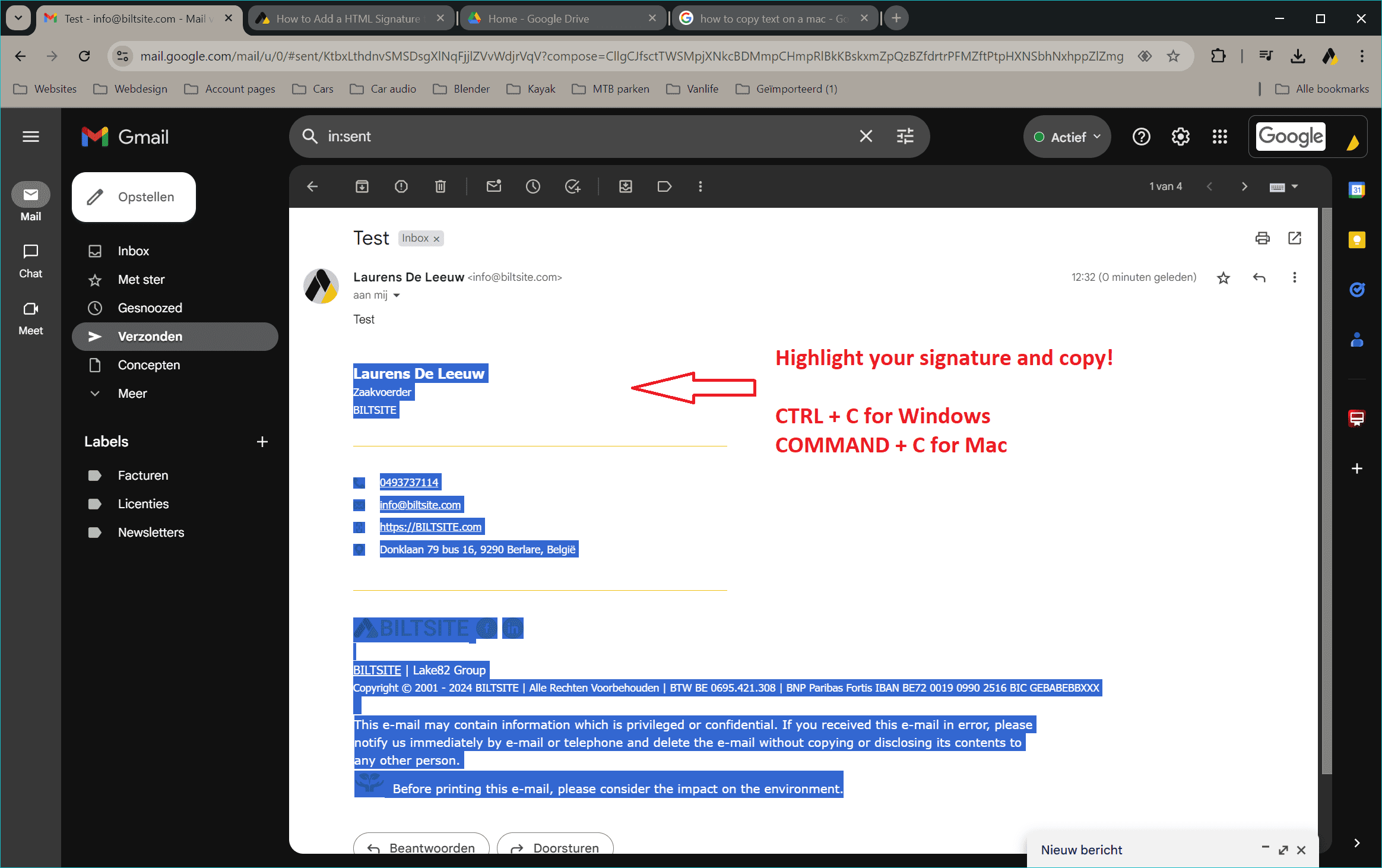The image size is (1382, 868).
Task: Add the email to Tasks
Action: point(572,186)
